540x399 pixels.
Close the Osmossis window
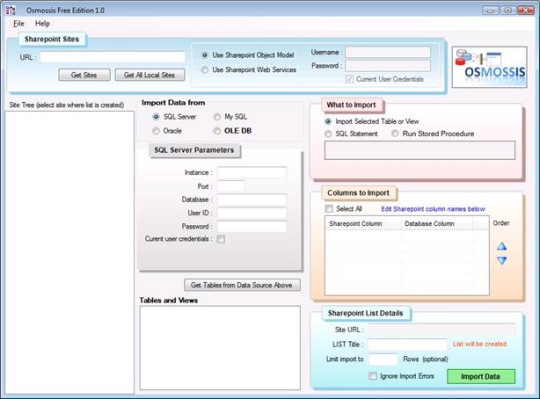tap(526, 10)
